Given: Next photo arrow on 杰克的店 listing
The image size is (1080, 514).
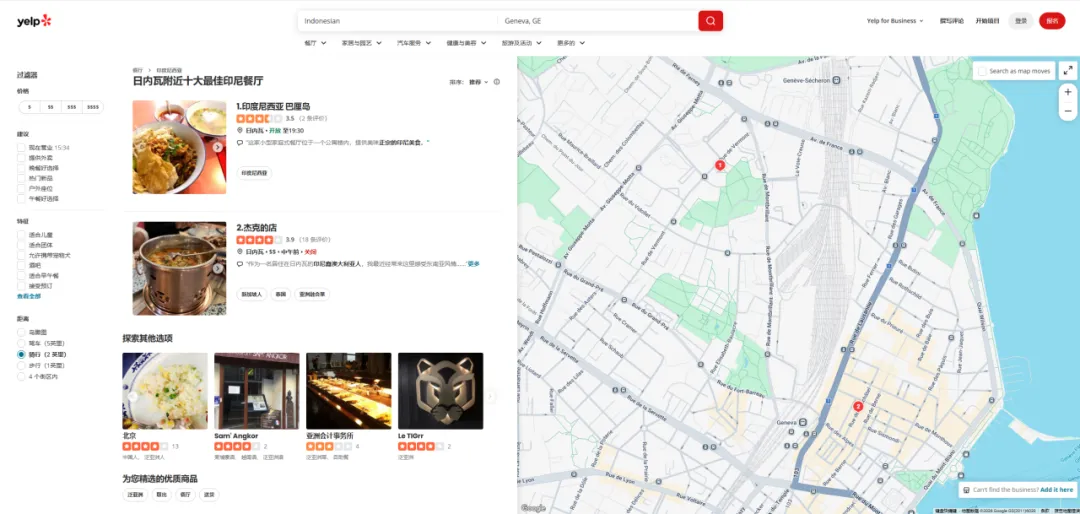Looking at the screenshot, I should point(218,269).
